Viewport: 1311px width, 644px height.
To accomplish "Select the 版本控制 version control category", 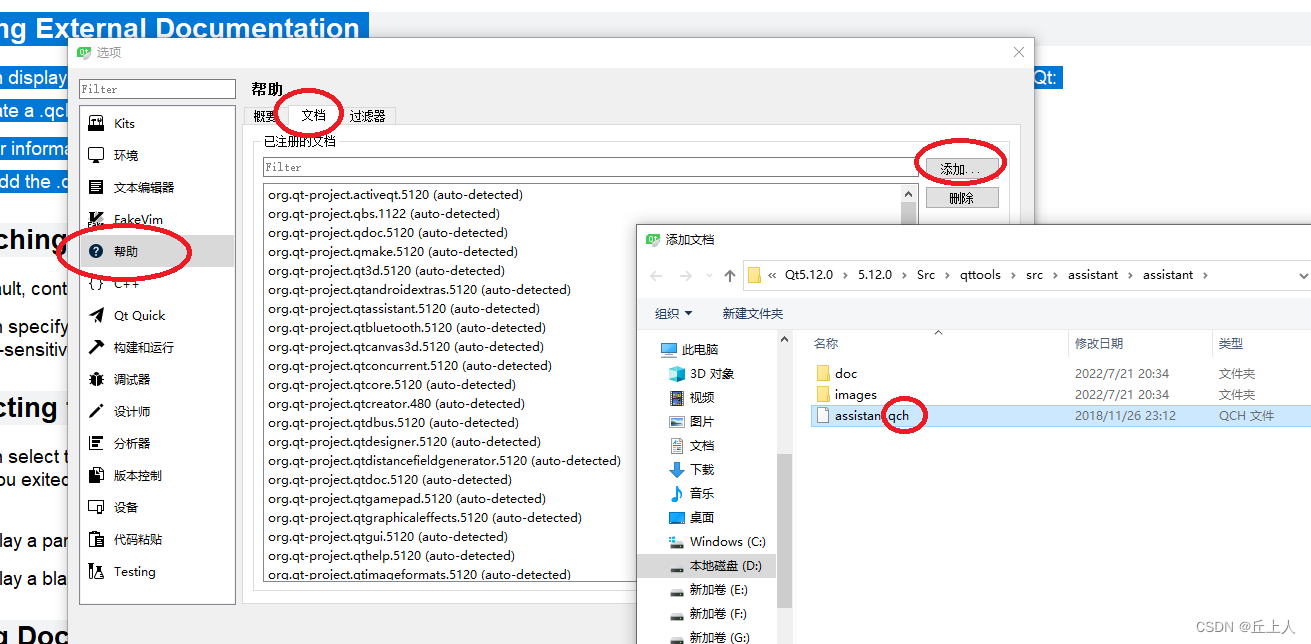I will (157, 475).
